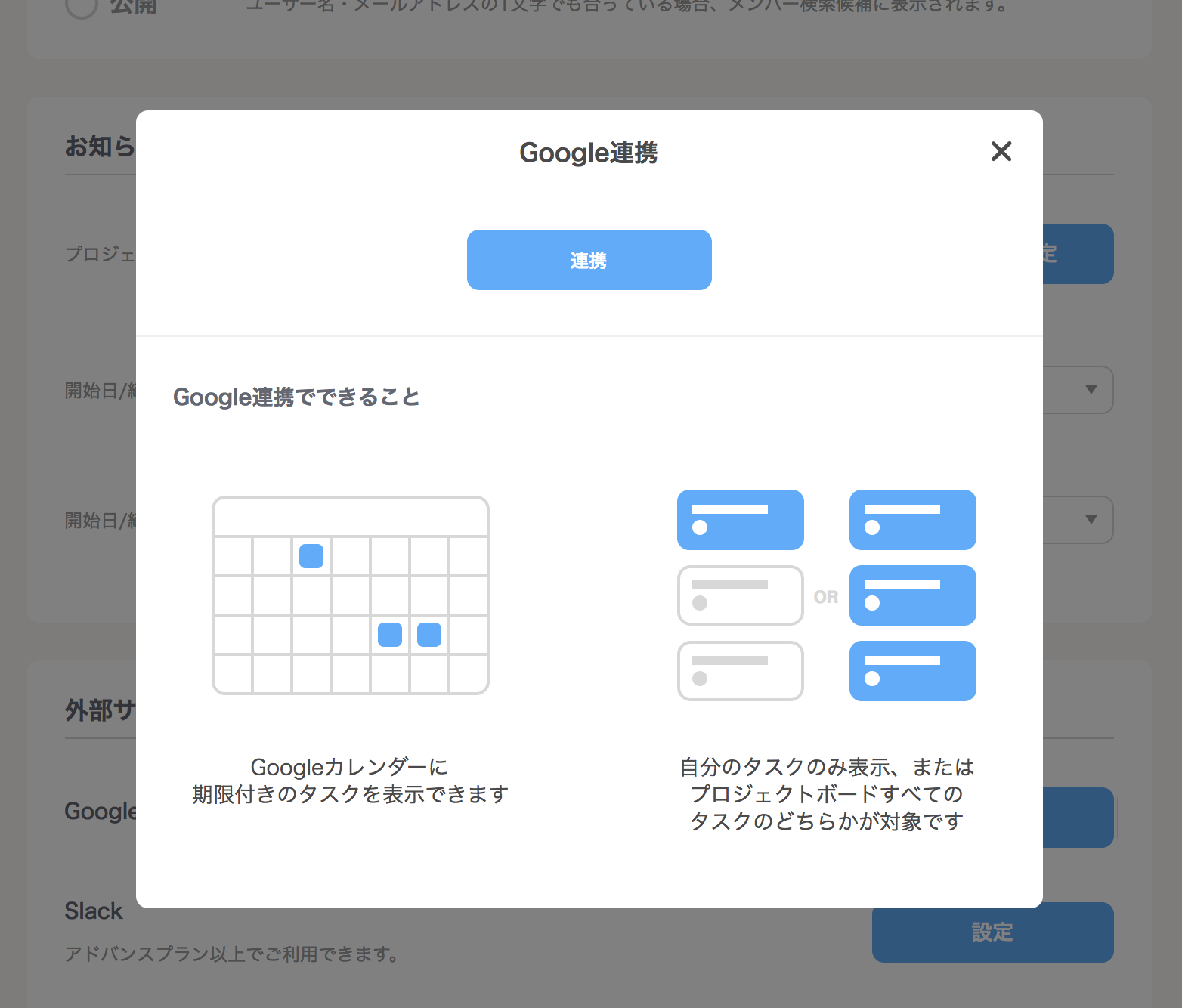This screenshot has height=1008, width=1182.
Task: Select the 公開 radio button
Action: (x=82, y=6)
